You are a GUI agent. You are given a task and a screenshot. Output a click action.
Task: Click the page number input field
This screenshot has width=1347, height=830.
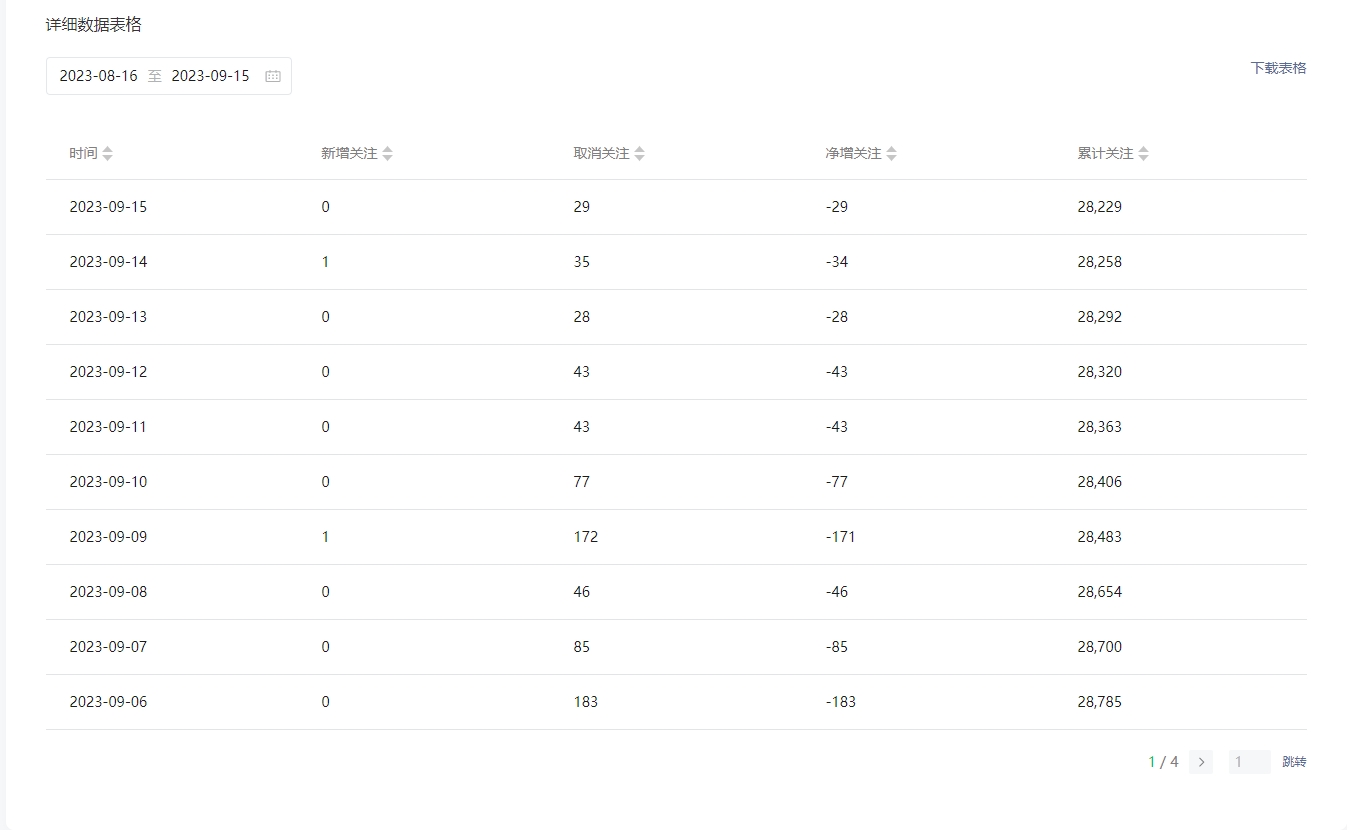coord(1249,762)
